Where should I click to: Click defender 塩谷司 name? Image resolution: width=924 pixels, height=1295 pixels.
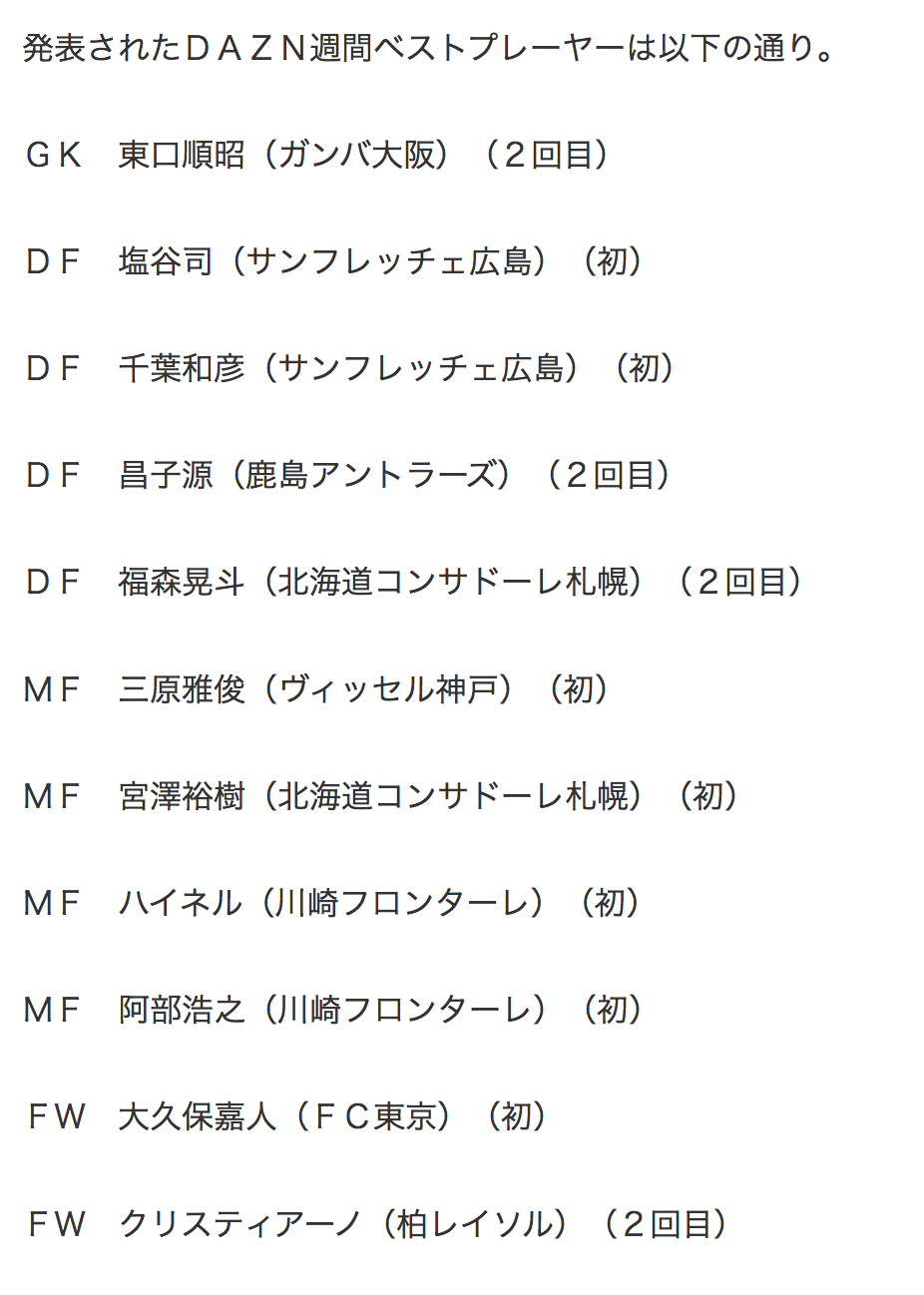coord(166,261)
